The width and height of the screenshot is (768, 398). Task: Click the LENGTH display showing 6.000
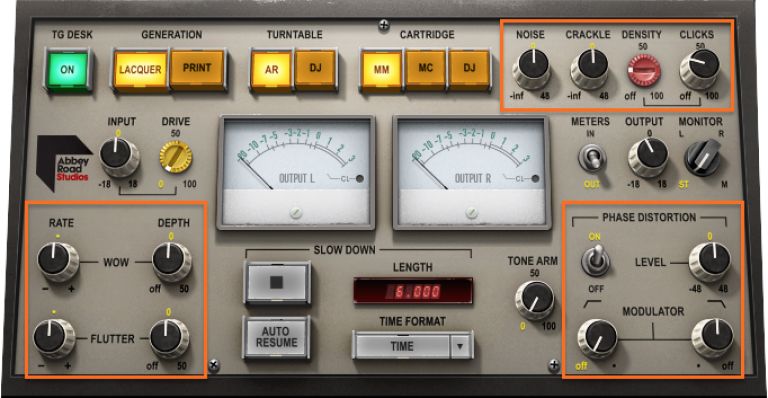(413, 291)
